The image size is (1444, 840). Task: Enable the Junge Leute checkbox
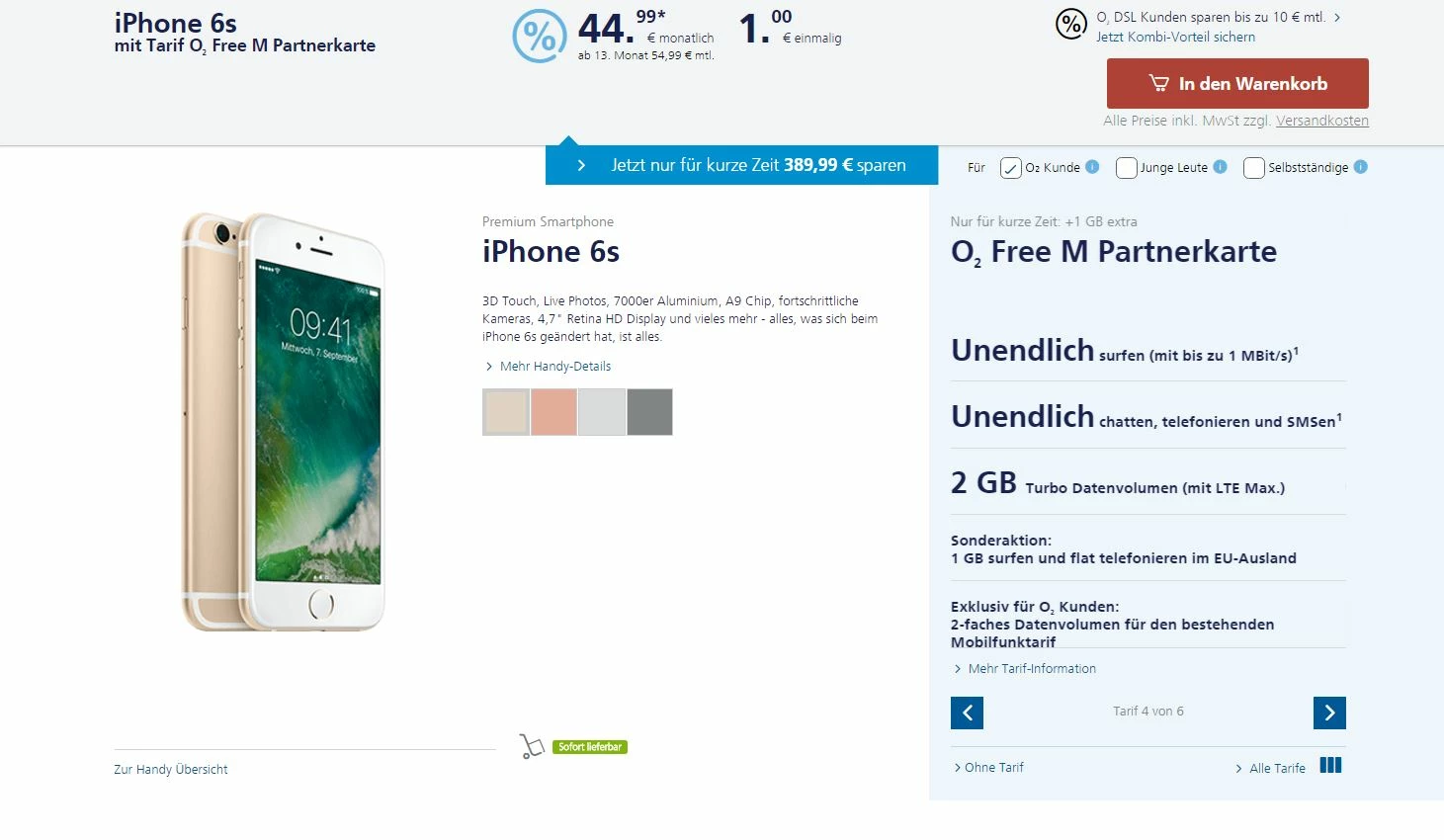pyautogui.click(x=1126, y=168)
